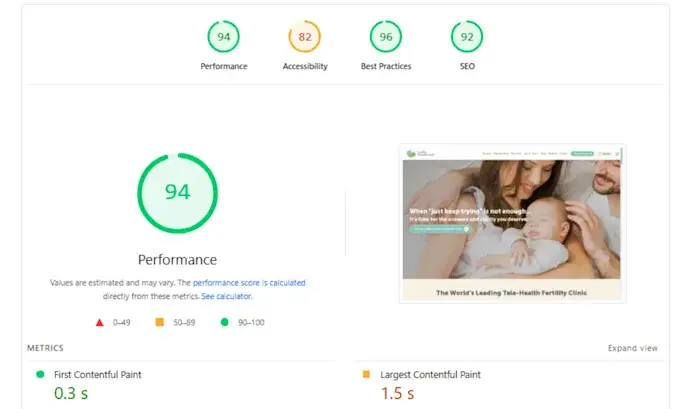Jump to Best Practices via its label

click(386, 66)
